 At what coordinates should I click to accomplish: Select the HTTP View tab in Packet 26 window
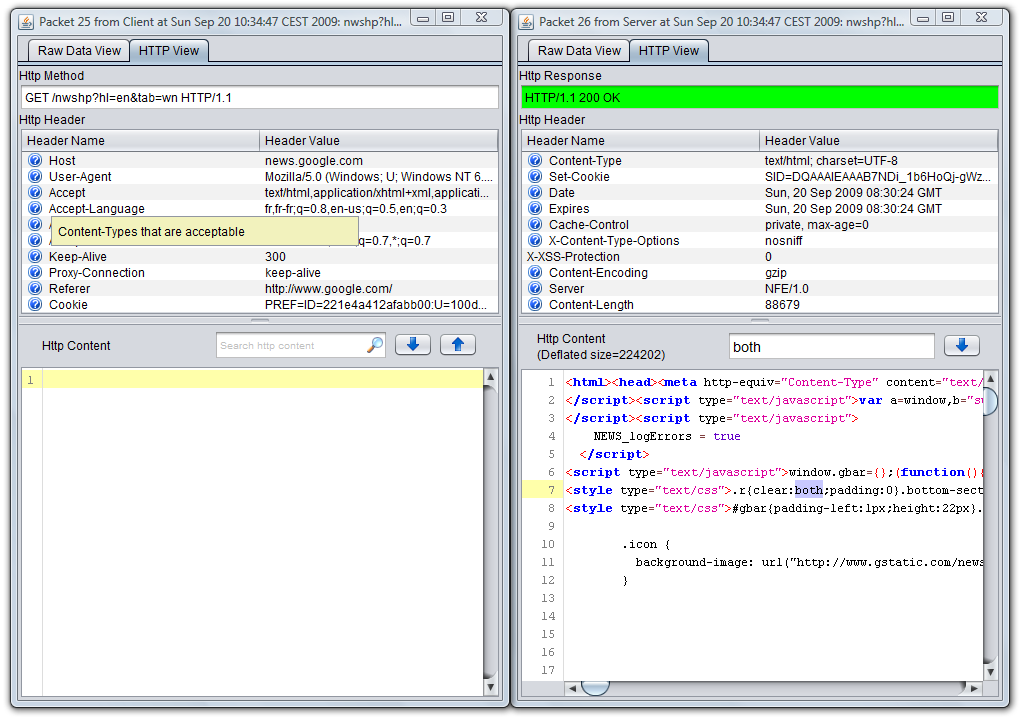[x=669, y=51]
